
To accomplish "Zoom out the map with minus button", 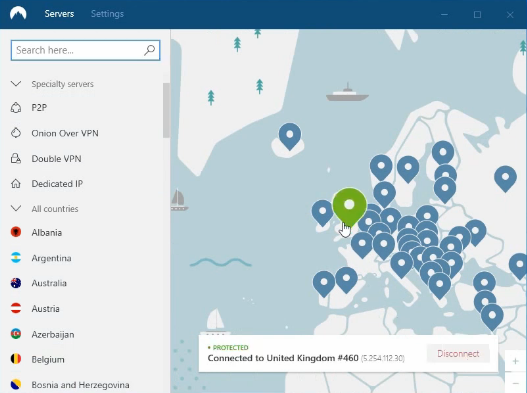I will pos(515,383).
